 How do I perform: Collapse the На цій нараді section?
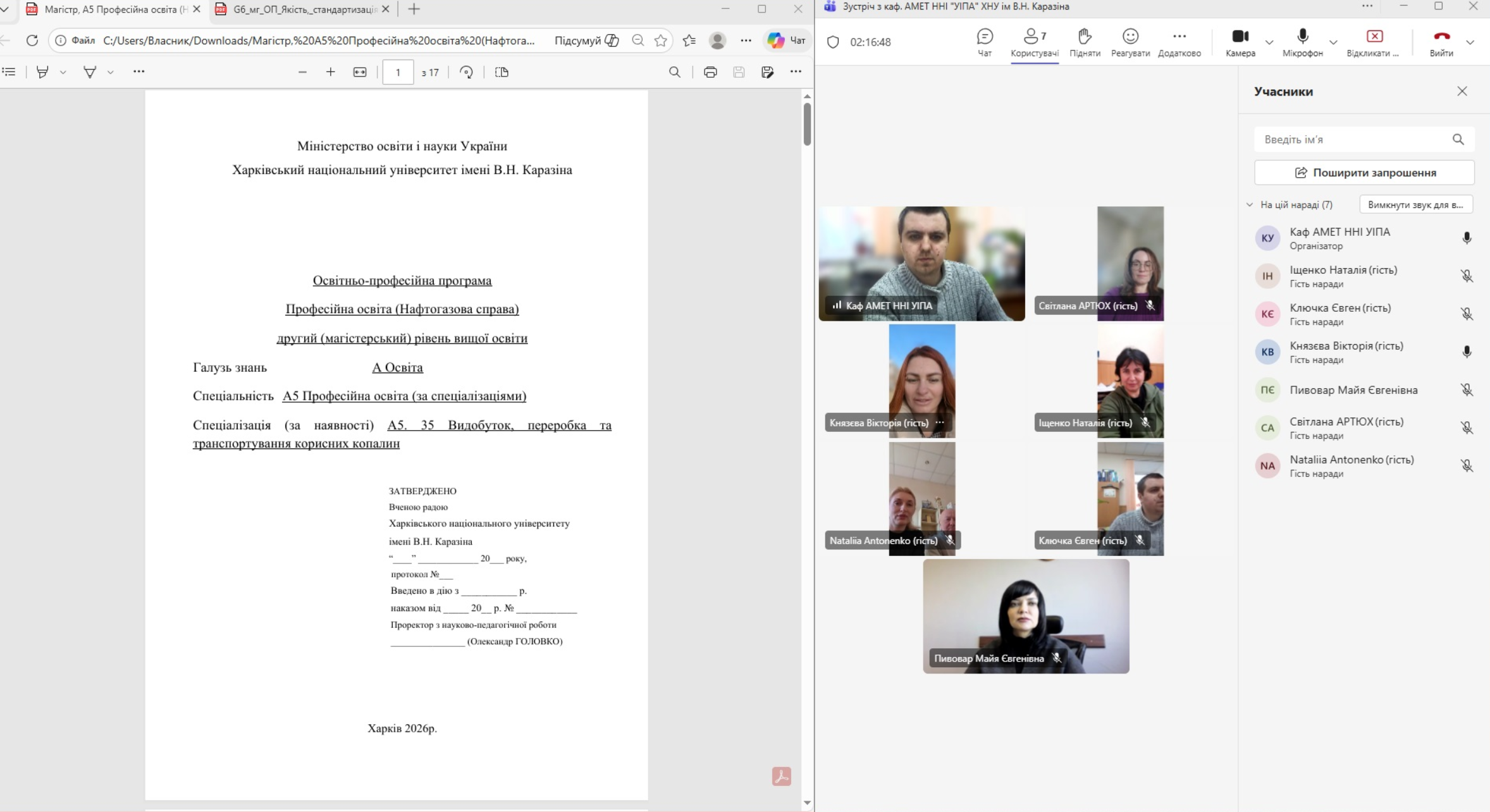(x=1250, y=205)
